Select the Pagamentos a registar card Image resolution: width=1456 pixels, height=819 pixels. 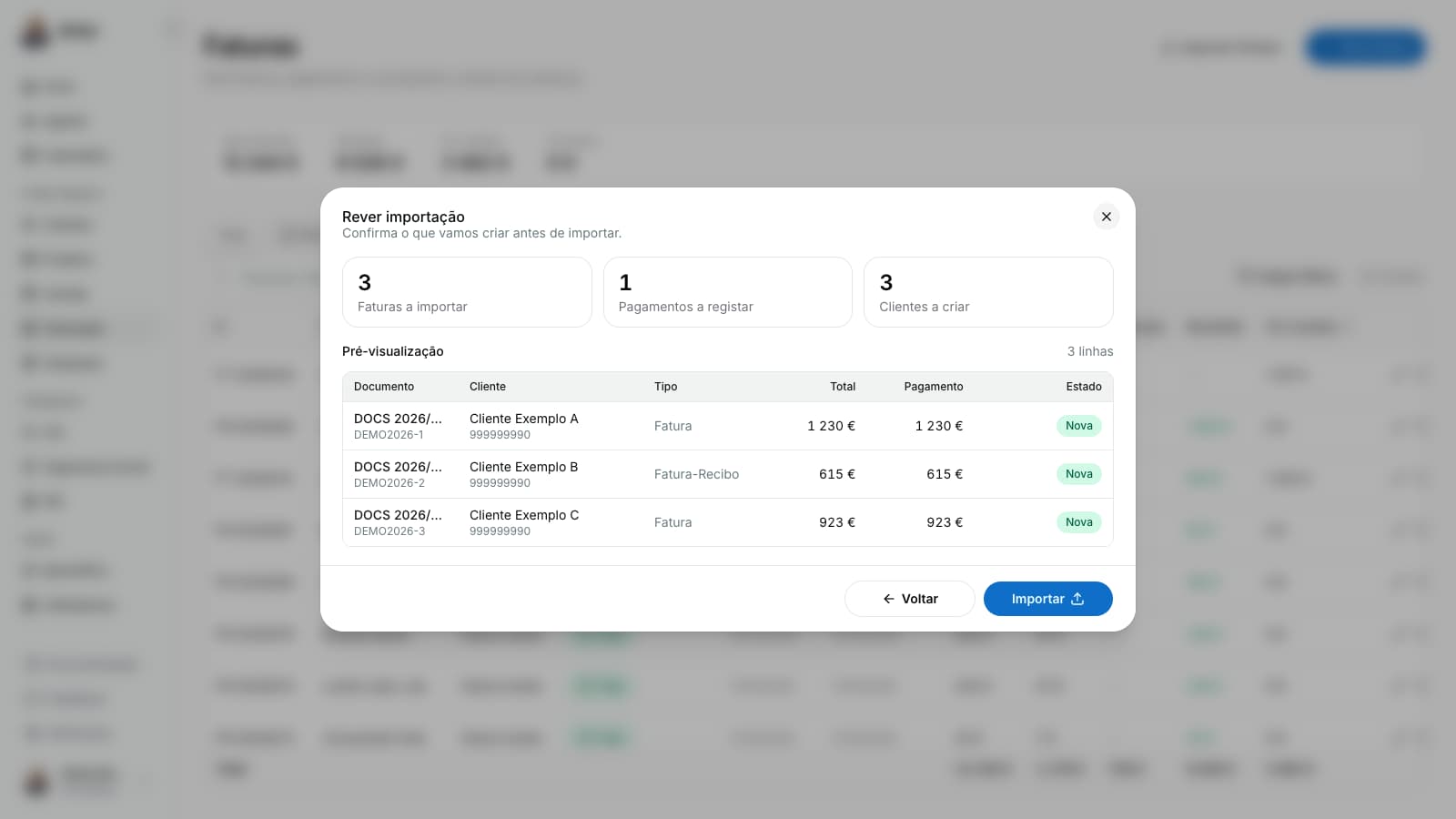coord(727,292)
